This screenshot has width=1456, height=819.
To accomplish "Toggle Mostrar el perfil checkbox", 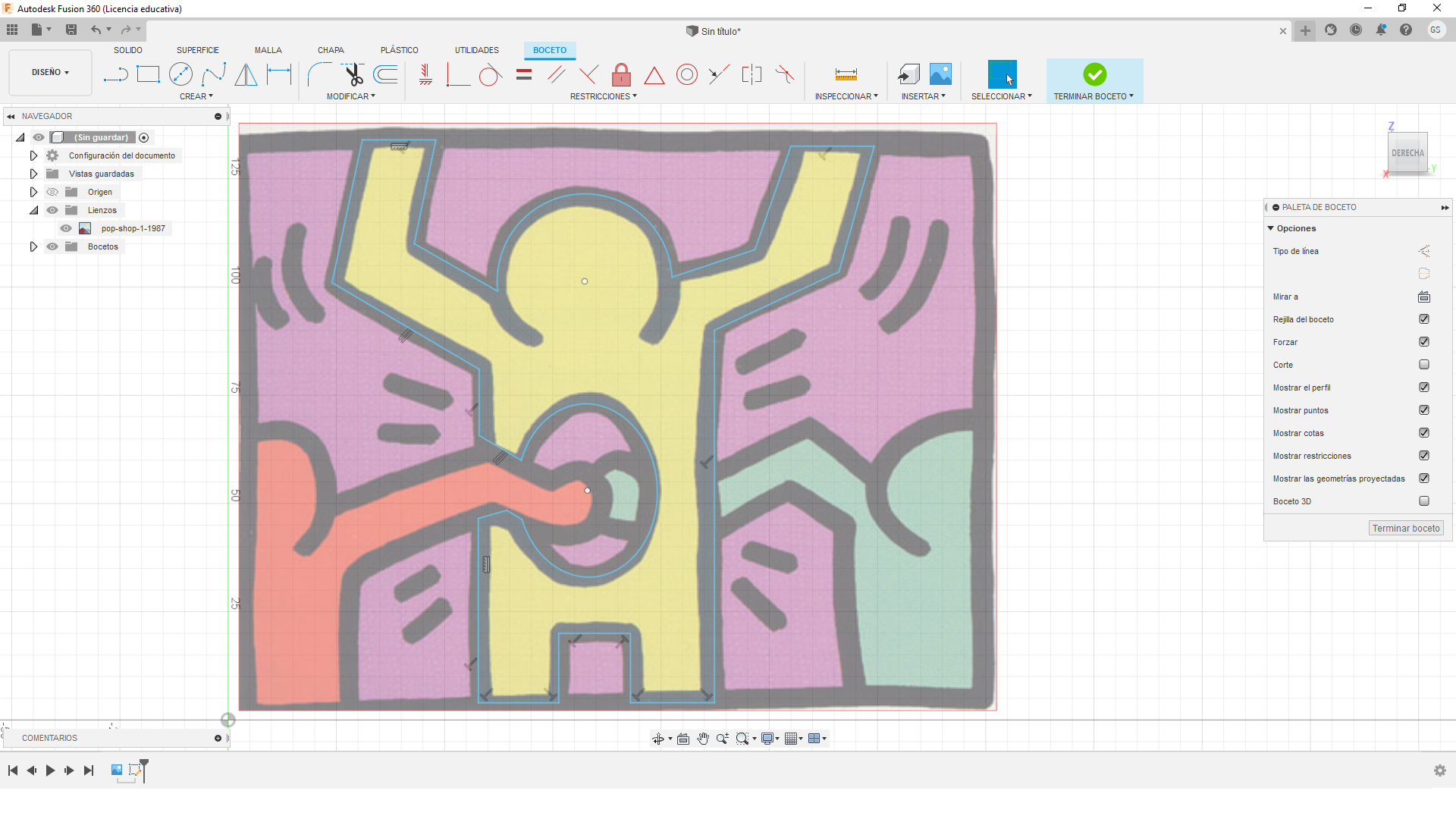I will 1424,388.
